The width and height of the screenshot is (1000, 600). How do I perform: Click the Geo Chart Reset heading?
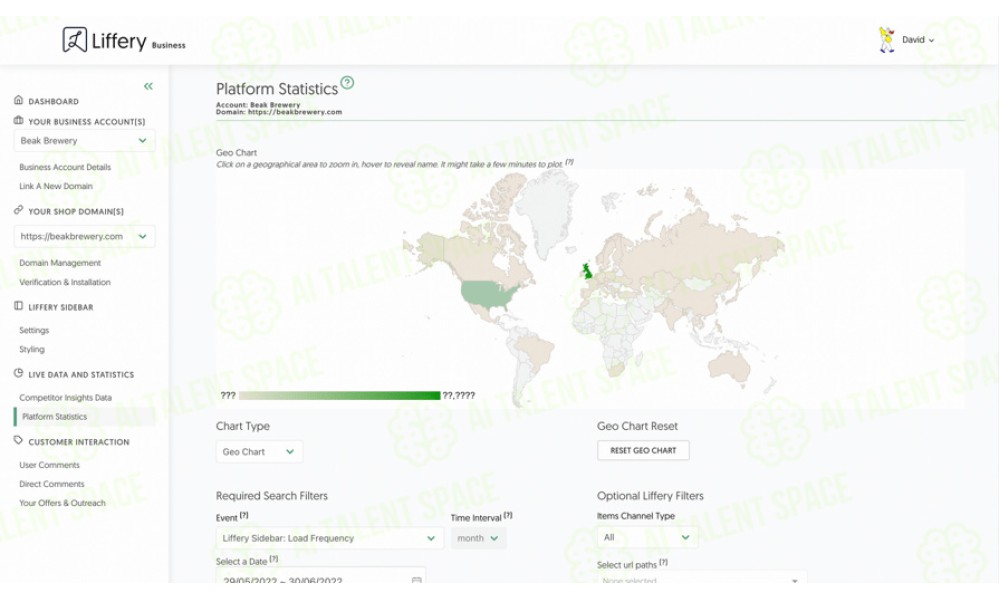coord(637,426)
